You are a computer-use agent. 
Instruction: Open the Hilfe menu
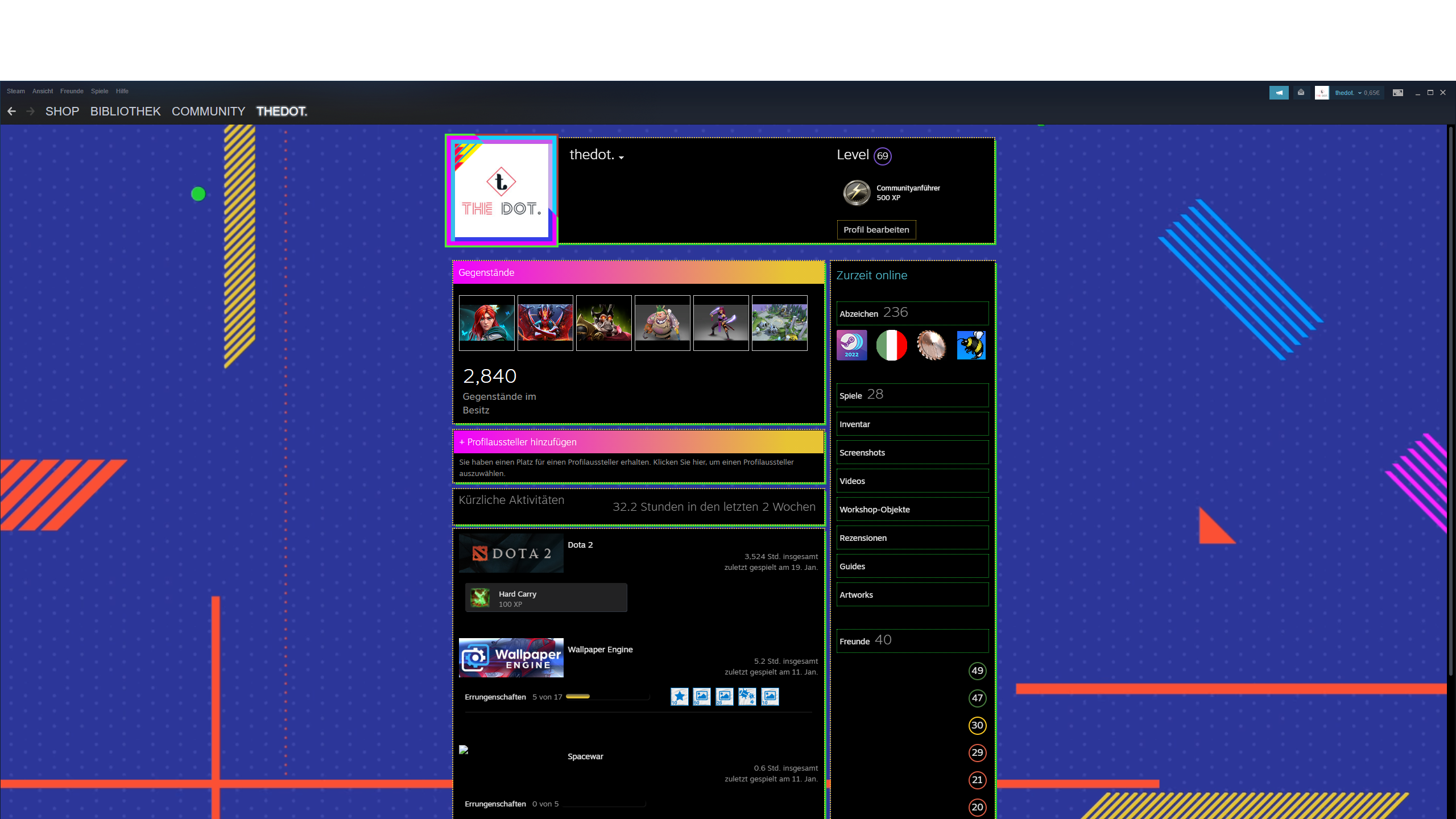pyautogui.click(x=122, y=91)
